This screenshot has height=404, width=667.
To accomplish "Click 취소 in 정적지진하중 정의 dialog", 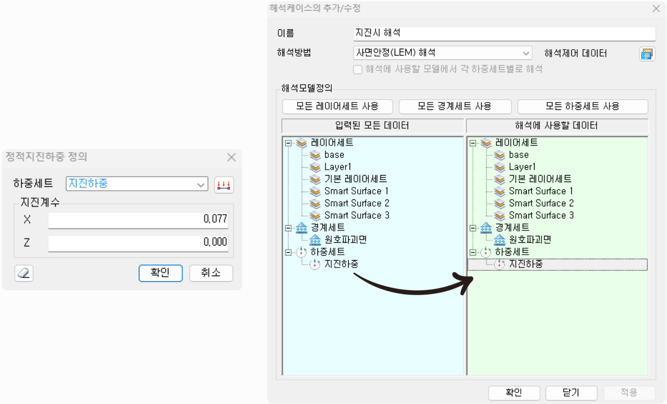I will pyautogui.click(x=211, y=273).
